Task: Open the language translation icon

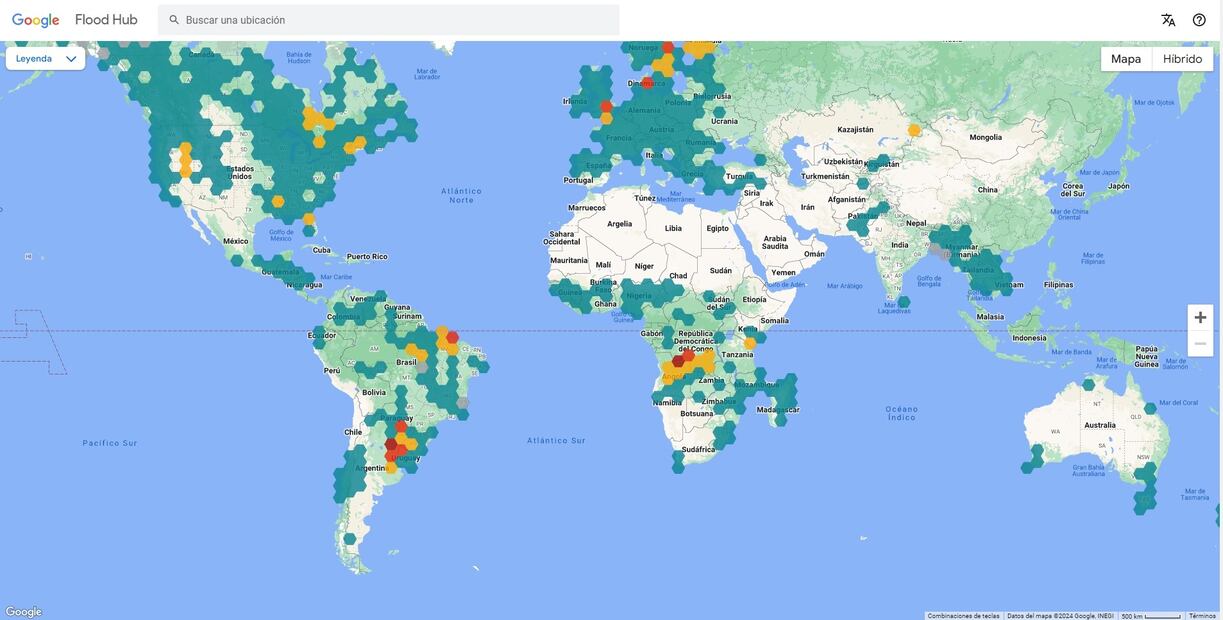Action: tap(1168, 20)
